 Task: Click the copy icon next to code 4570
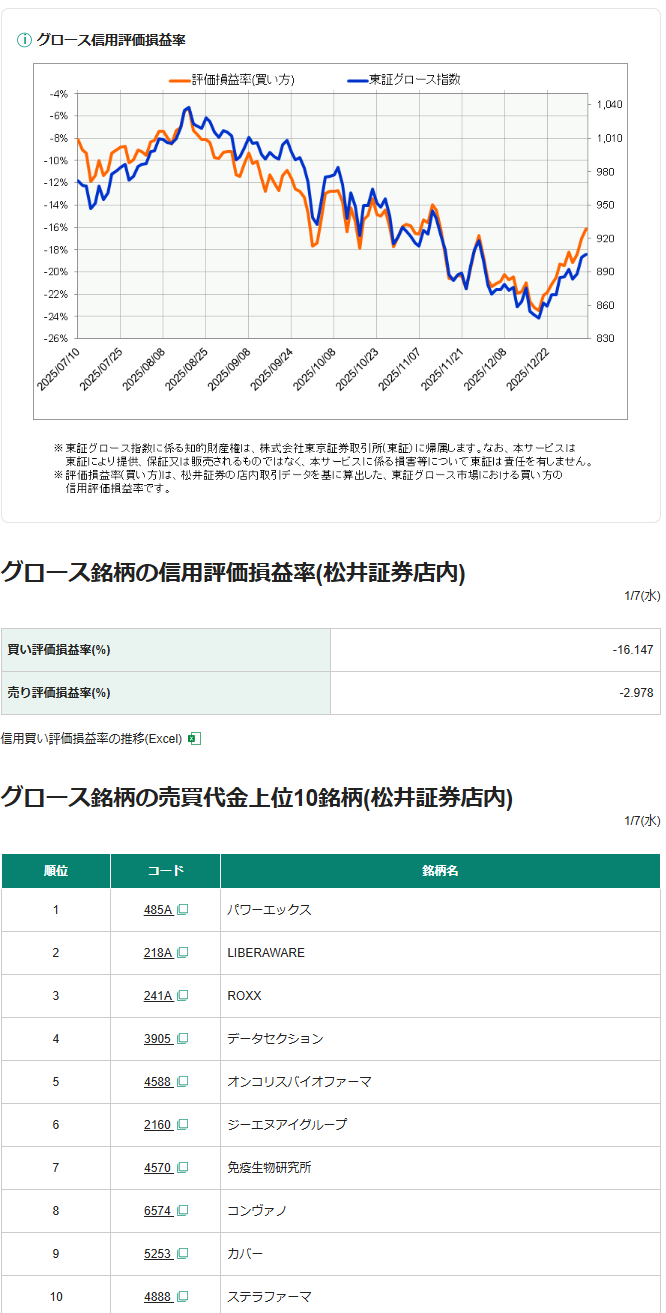(x=182, y=1168)
